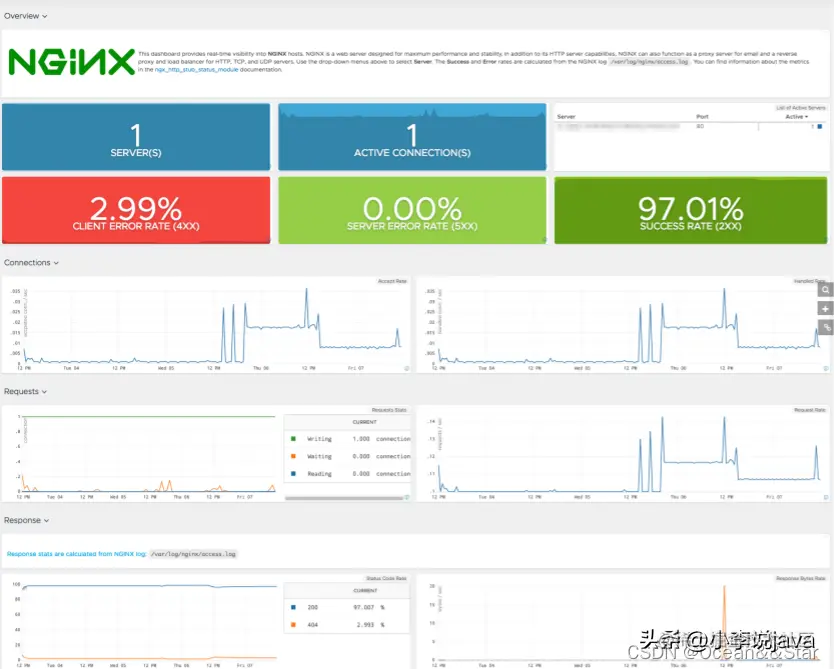Click CURRENT header in Status Code Rate legend
Screen dimensions: 834x669
[365, 590]
